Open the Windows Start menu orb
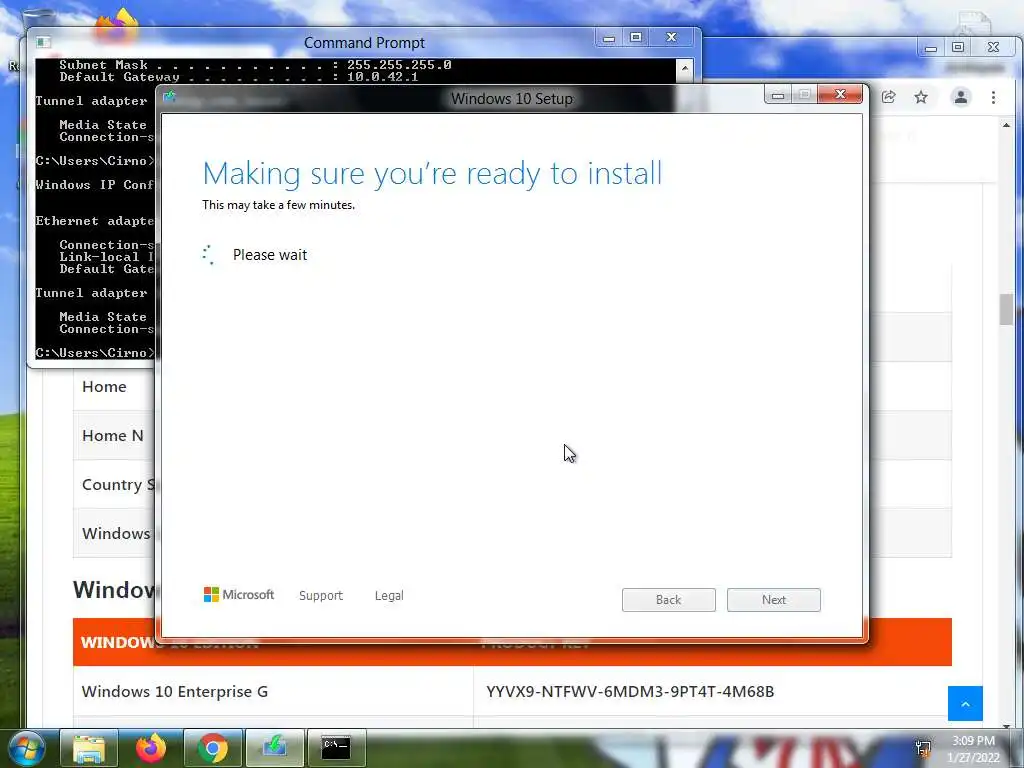The width and height of the screenshot is (1024, 768). 27,748
